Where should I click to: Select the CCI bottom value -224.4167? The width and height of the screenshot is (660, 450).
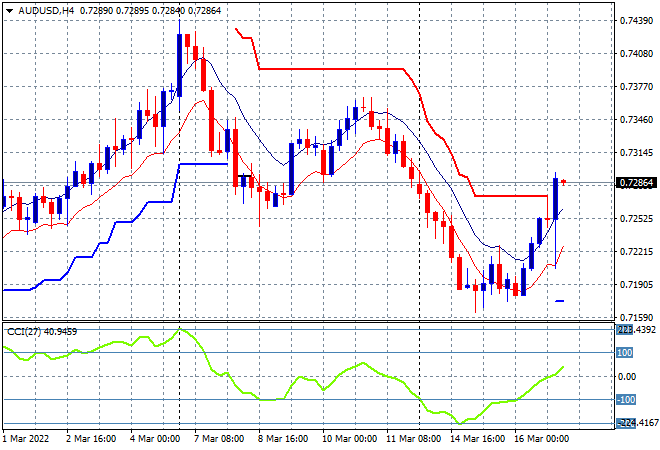(637, 423)
